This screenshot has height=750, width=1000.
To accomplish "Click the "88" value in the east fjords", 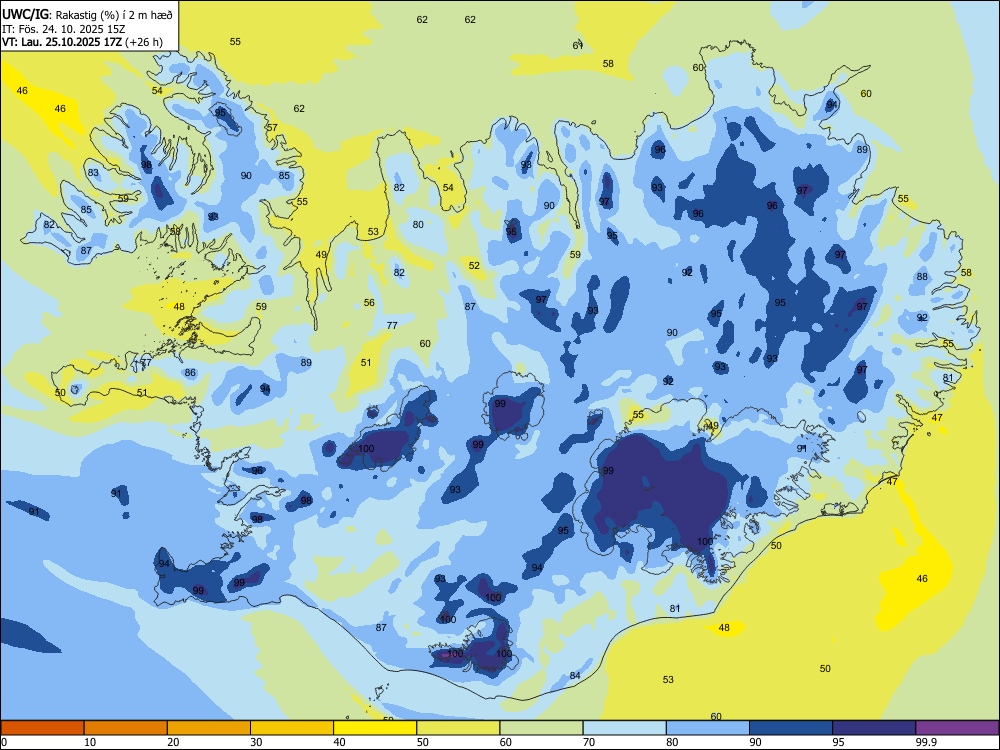I will [x=922, y=276].
